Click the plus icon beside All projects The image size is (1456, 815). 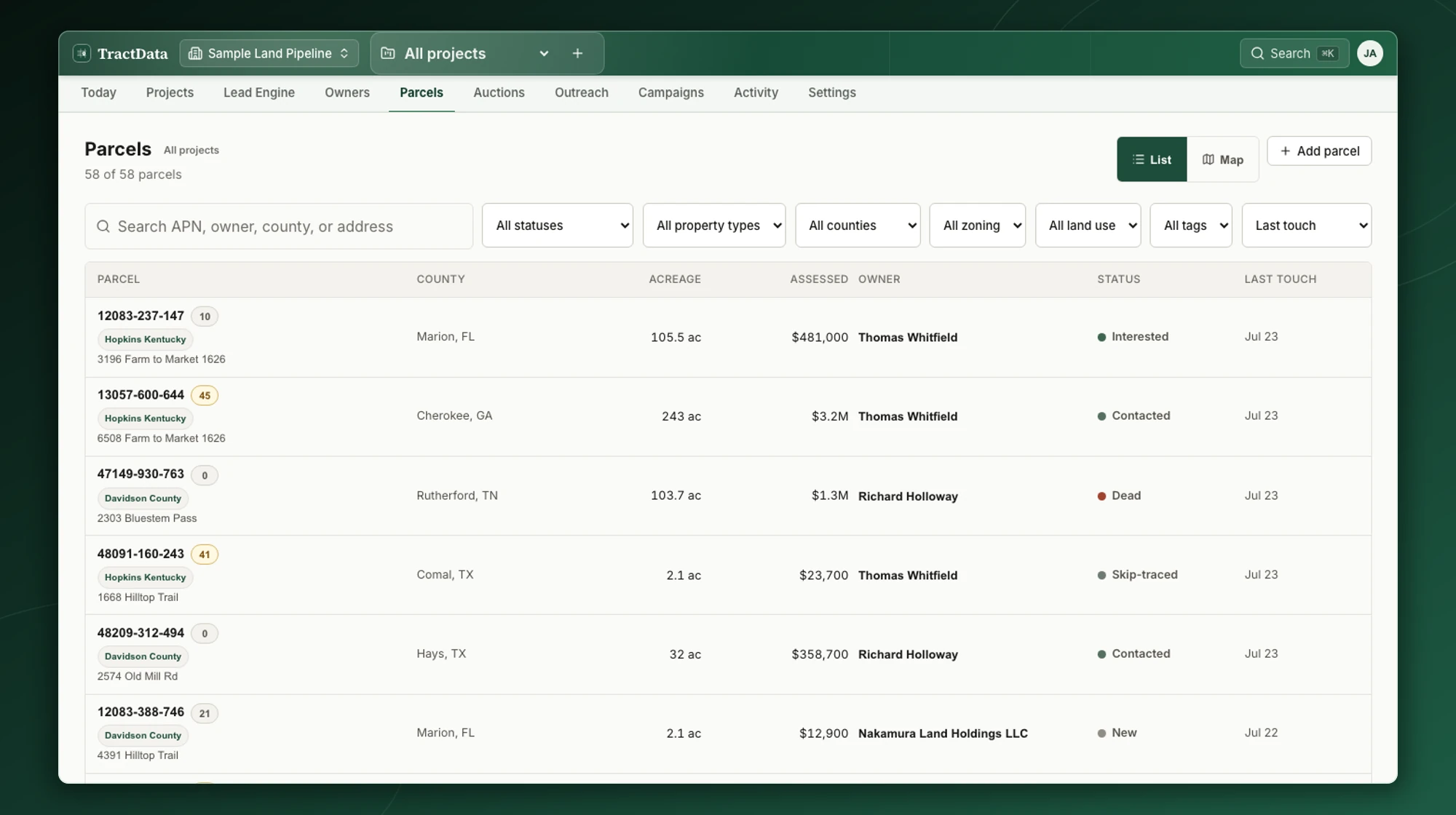(577, 53)
